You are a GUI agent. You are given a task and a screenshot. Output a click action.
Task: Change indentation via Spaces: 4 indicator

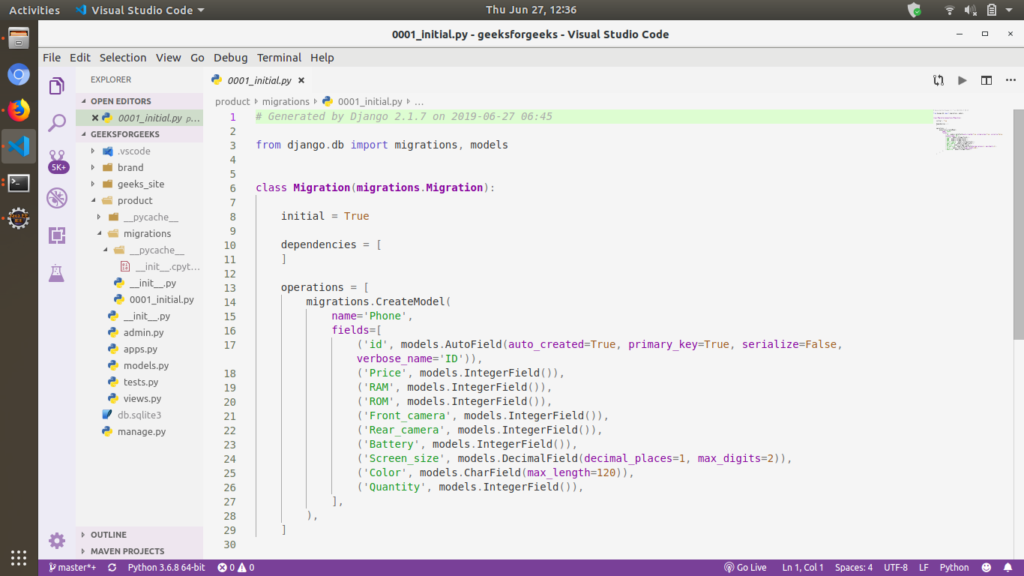point(853,566)
